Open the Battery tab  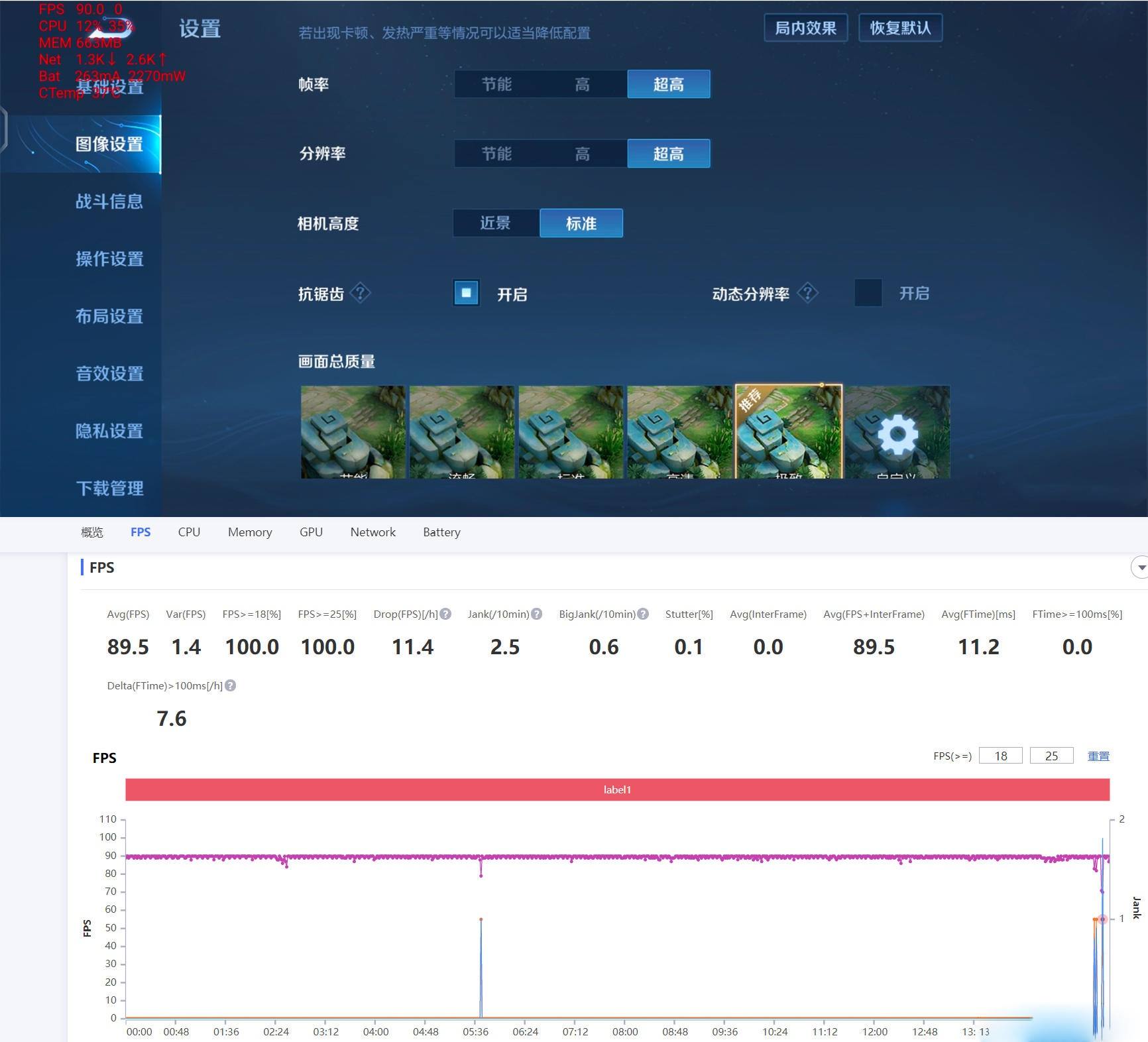[x=441, y=532]
